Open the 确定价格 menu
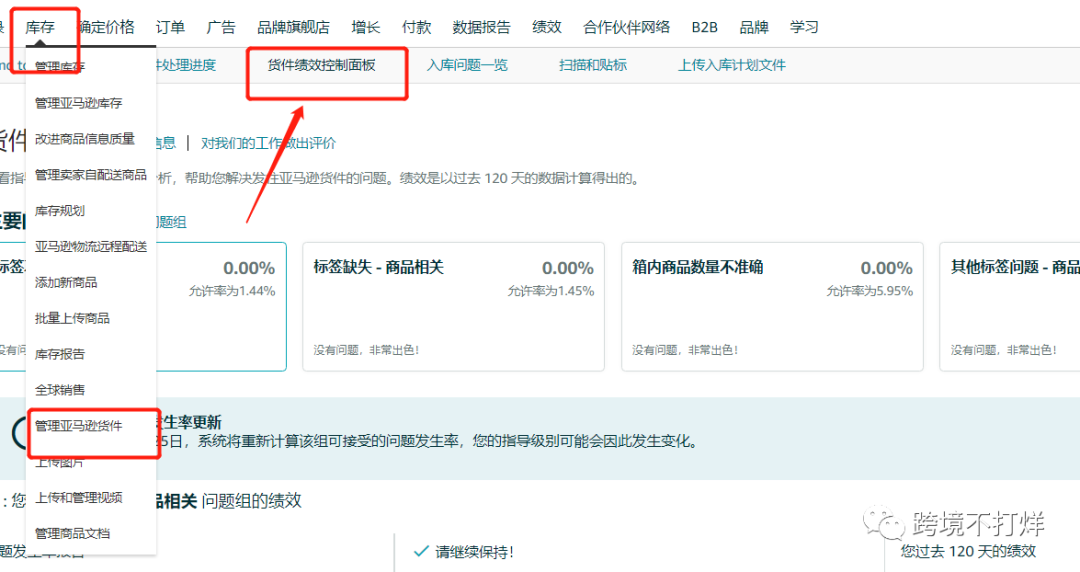Image resolution: width=1080 pixels, height=572 pixels. [x=107, y=27]
